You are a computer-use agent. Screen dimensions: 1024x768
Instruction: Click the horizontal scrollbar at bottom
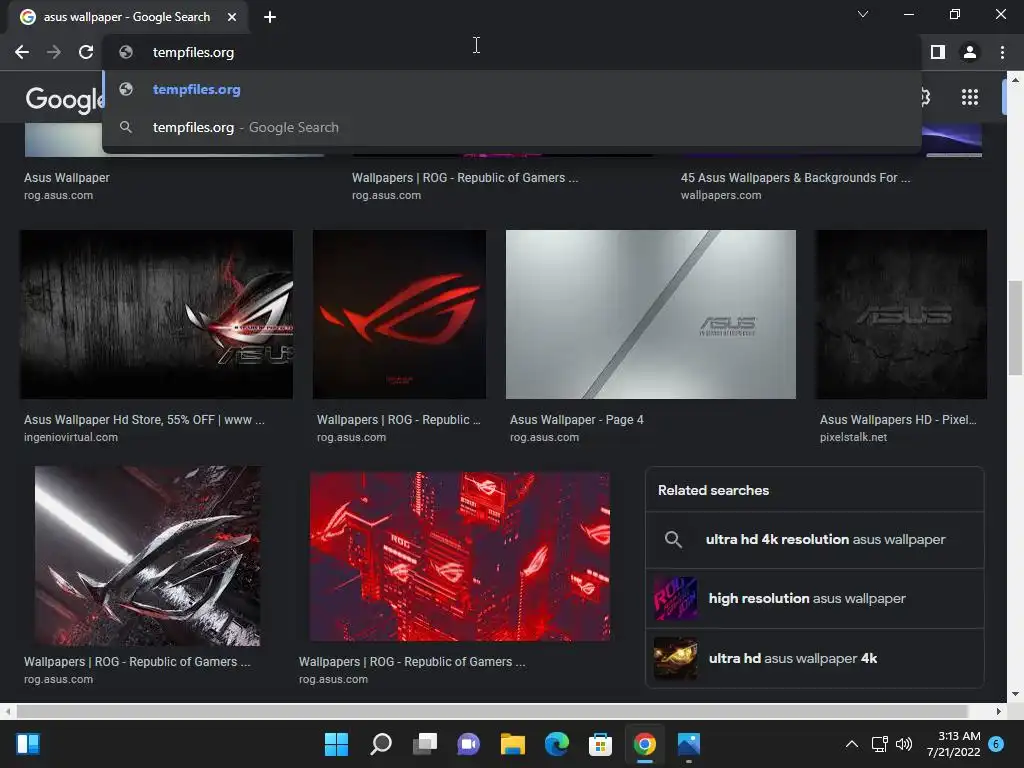492,711
